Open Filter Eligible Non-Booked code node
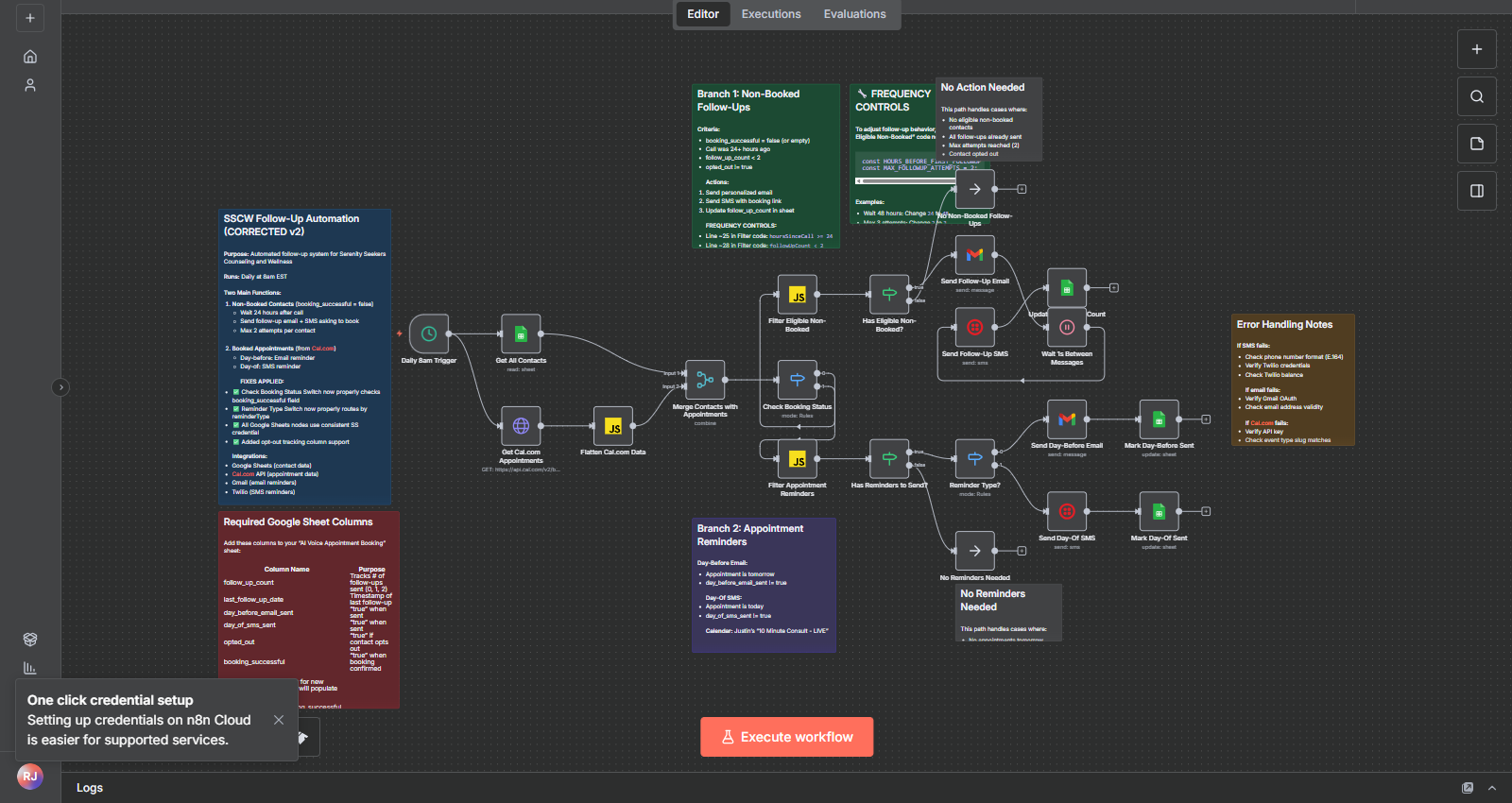 (797, 294)
